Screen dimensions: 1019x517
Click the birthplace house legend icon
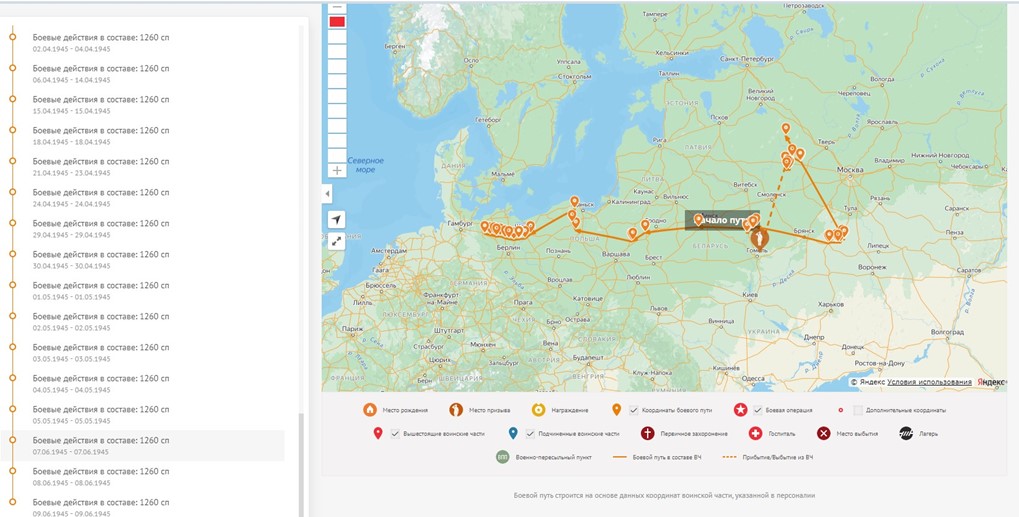click(369, 410)
